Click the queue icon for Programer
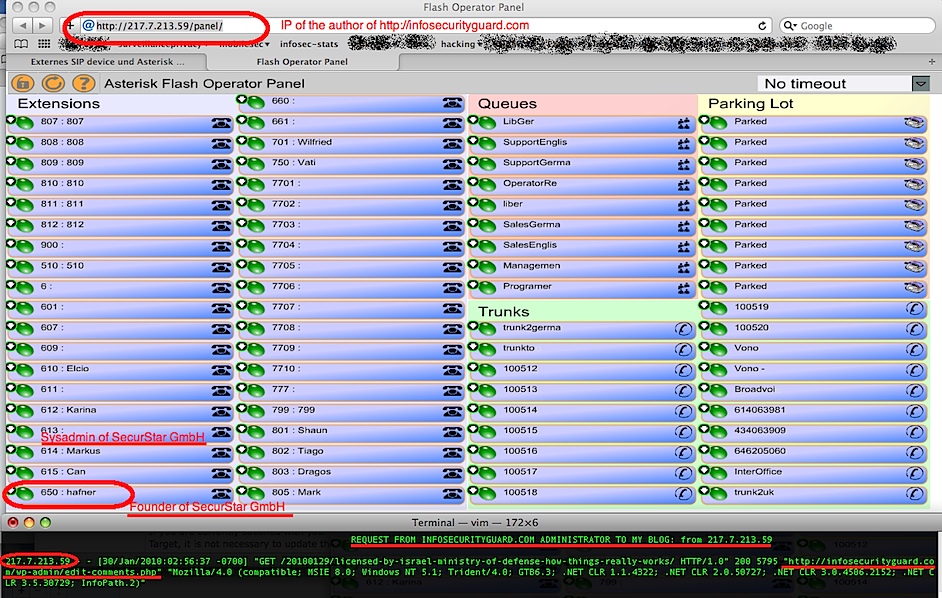The image size is (942, 598). pyautogui.click(x=684, y=288)
